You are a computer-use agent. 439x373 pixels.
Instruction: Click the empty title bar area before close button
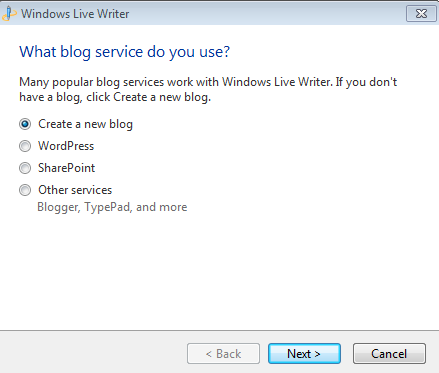point(267,14)
